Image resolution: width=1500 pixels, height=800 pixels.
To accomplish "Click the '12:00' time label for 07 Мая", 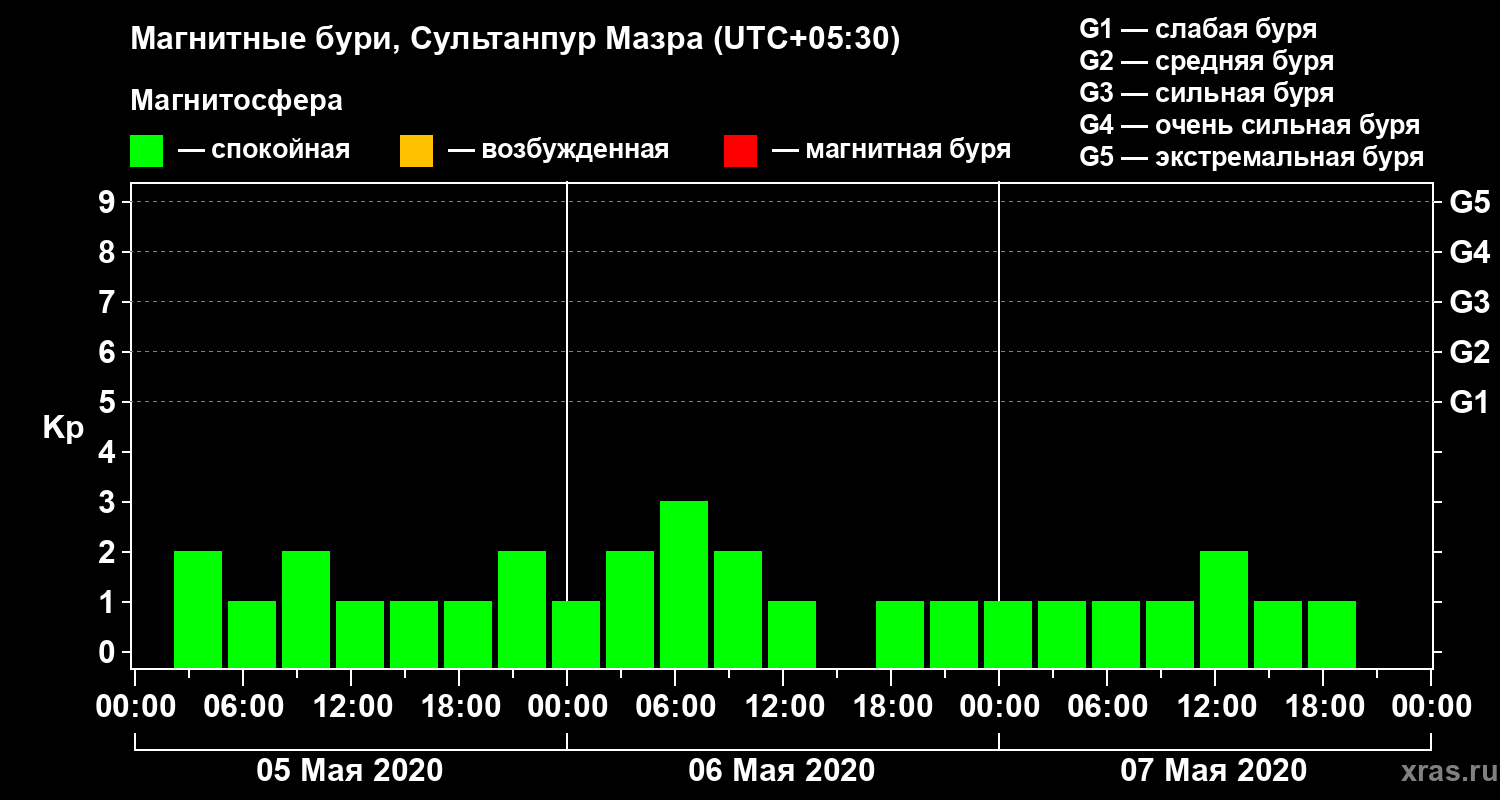I will 1215,707.
